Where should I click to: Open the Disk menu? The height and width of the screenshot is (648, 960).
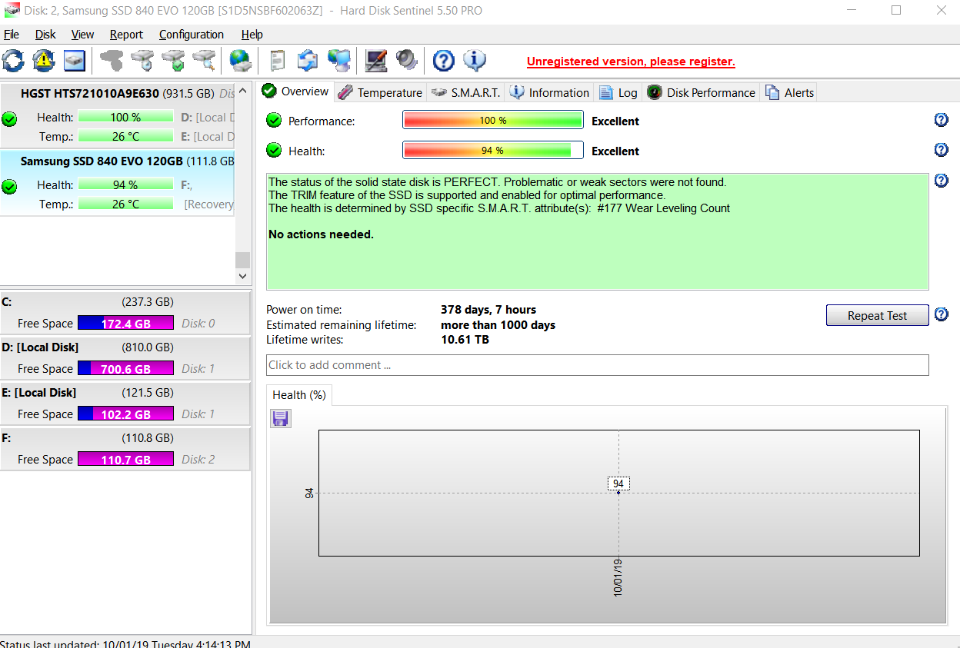[45, 34]
